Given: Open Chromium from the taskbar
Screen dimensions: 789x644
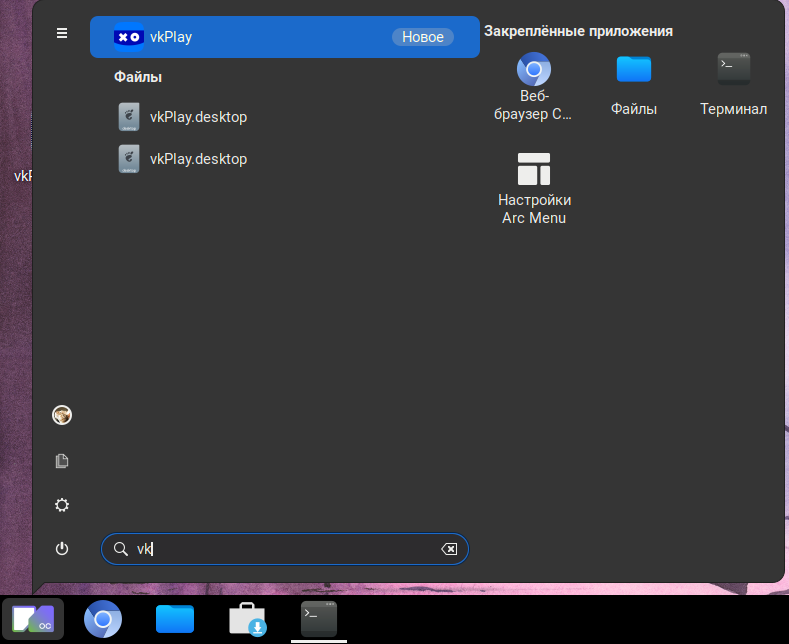Looking at the screenshot, I should (103, 620).
